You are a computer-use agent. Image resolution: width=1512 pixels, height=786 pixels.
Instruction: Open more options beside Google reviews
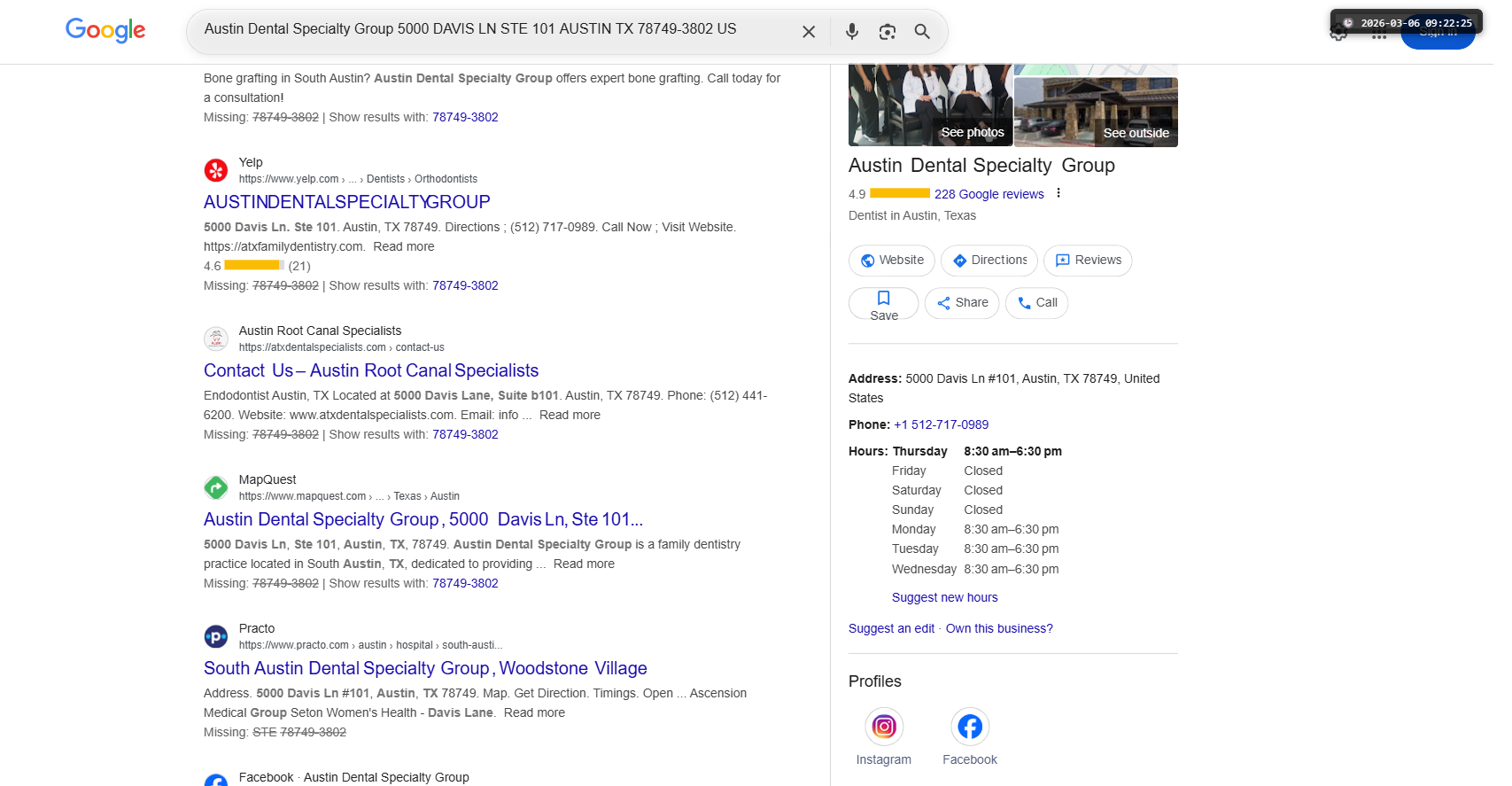tap(1058, 193)
